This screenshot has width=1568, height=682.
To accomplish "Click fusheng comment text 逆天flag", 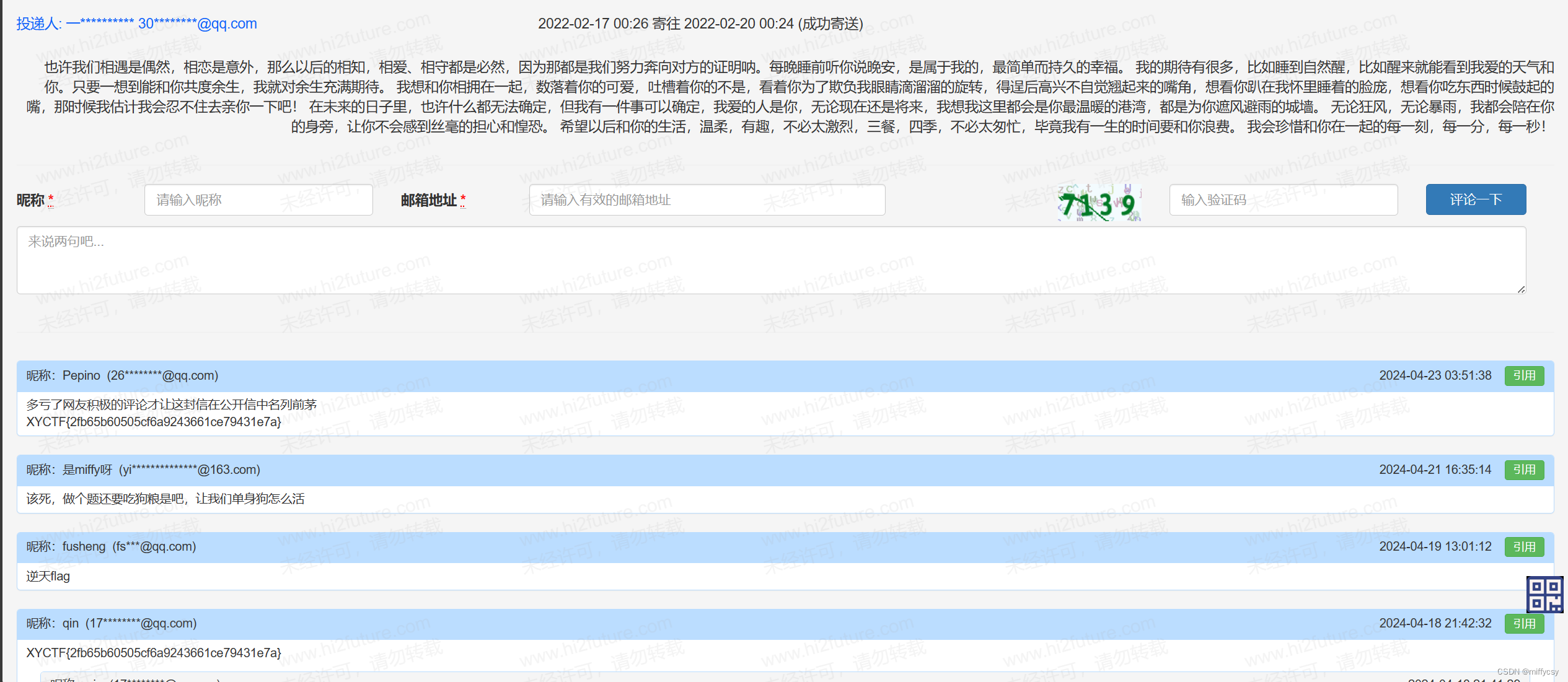I will pyautogui.click(x=48, y=576).
